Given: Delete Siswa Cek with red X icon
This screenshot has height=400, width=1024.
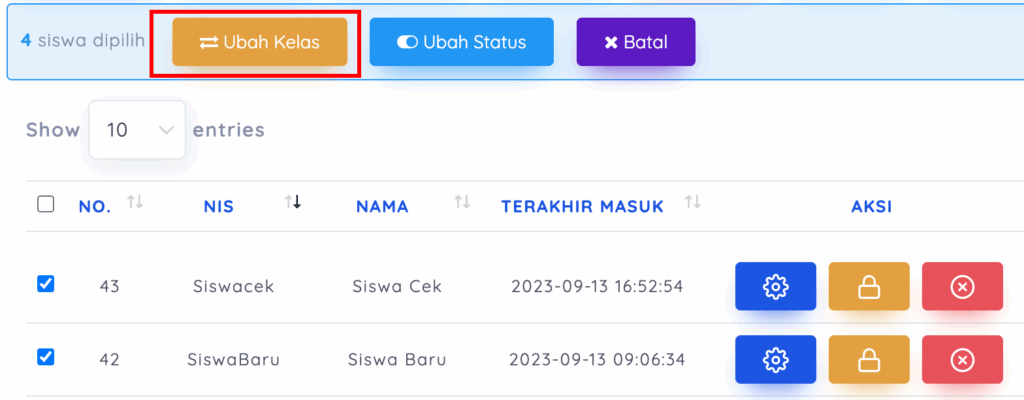Looking at the screenshot, I should 961,287.
